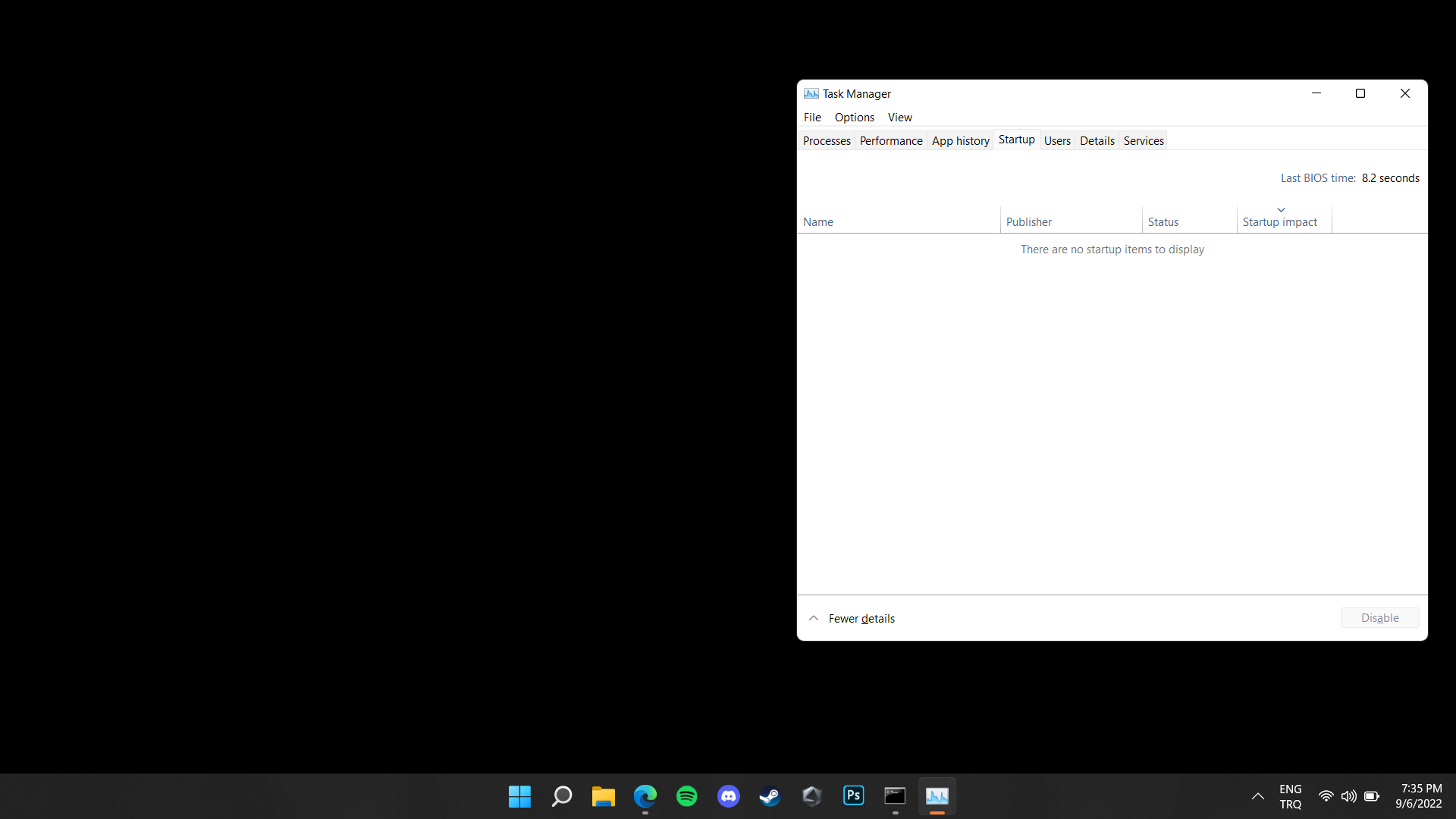Click the Windows Start button
Viewport: 1456px width, 819px height.
[x=519, y=796]
